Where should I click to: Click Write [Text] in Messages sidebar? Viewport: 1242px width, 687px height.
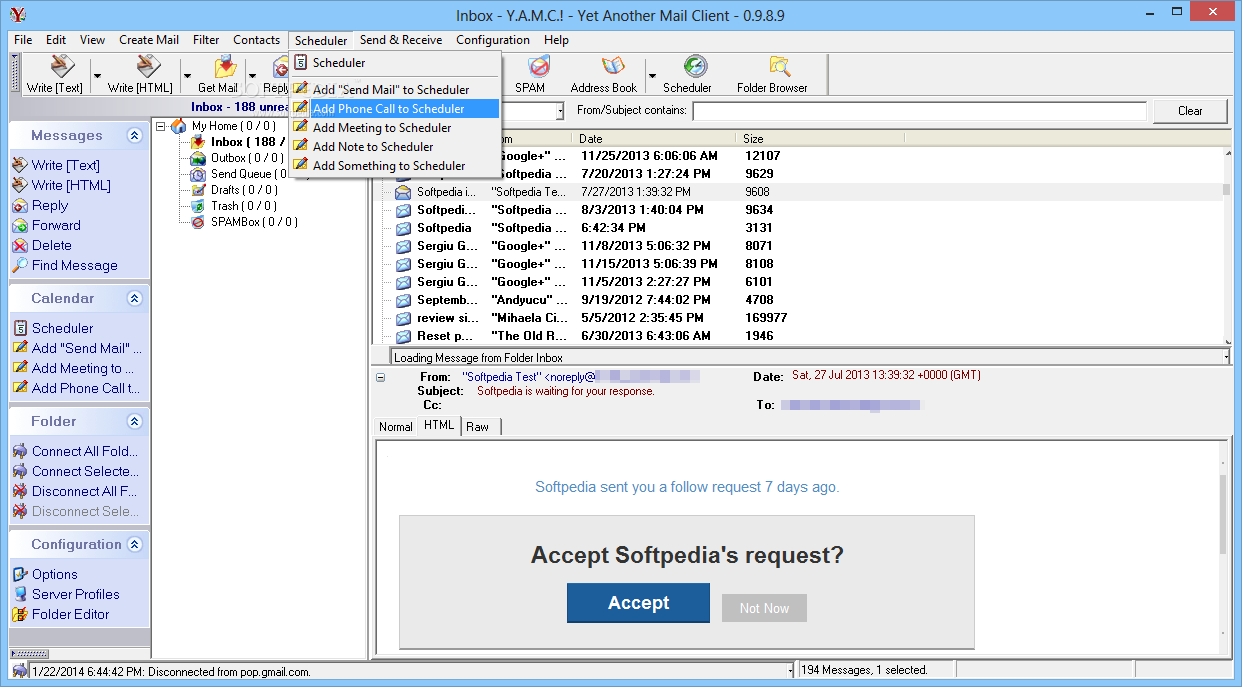tap(66, 165)
